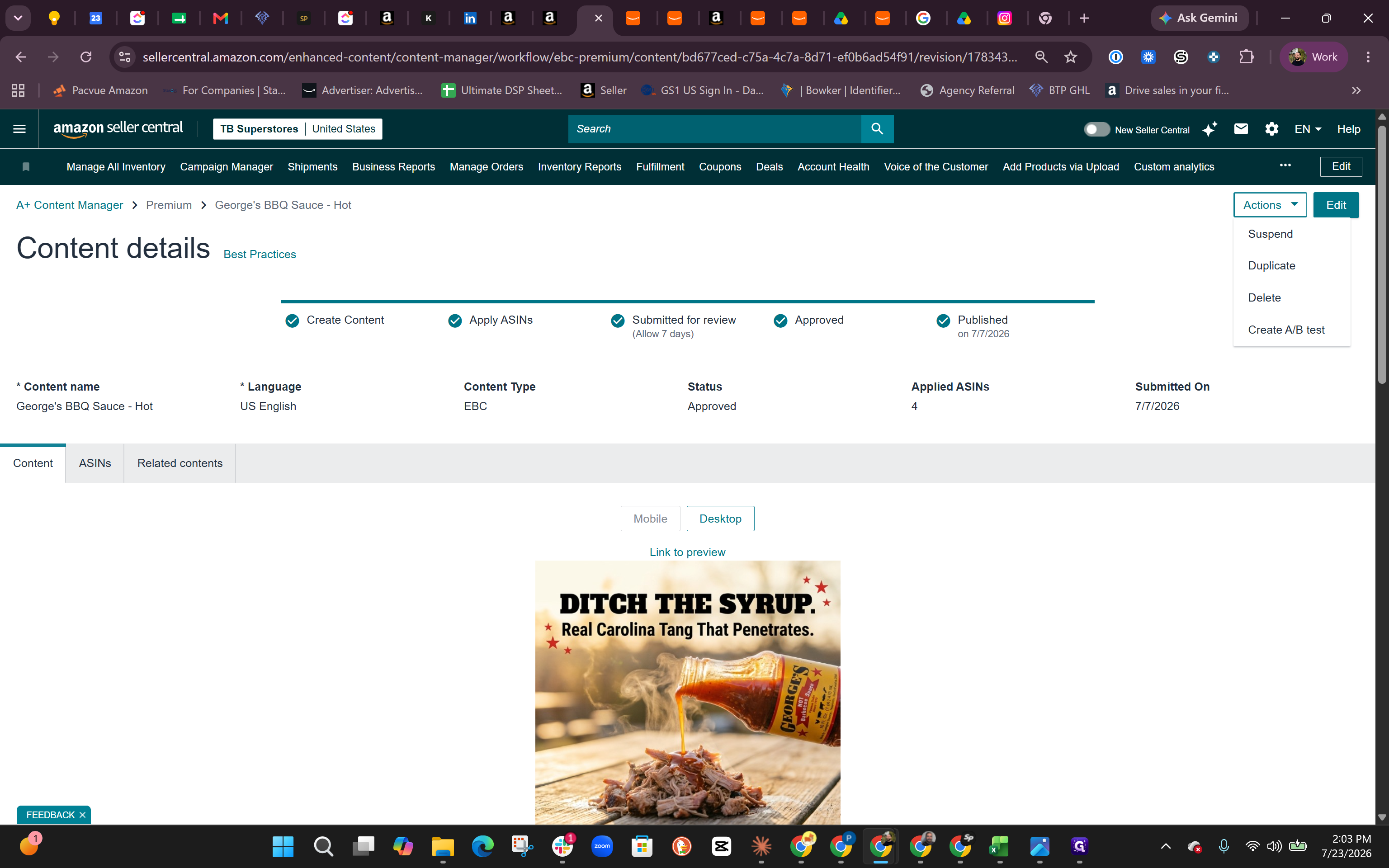
Task: Switch to the LinkedIn browser tab
Action: pos(469,19)
